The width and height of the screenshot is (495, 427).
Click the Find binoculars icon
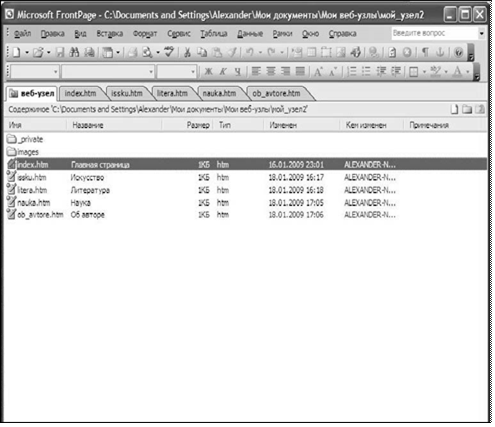click(x=74, y=52)
